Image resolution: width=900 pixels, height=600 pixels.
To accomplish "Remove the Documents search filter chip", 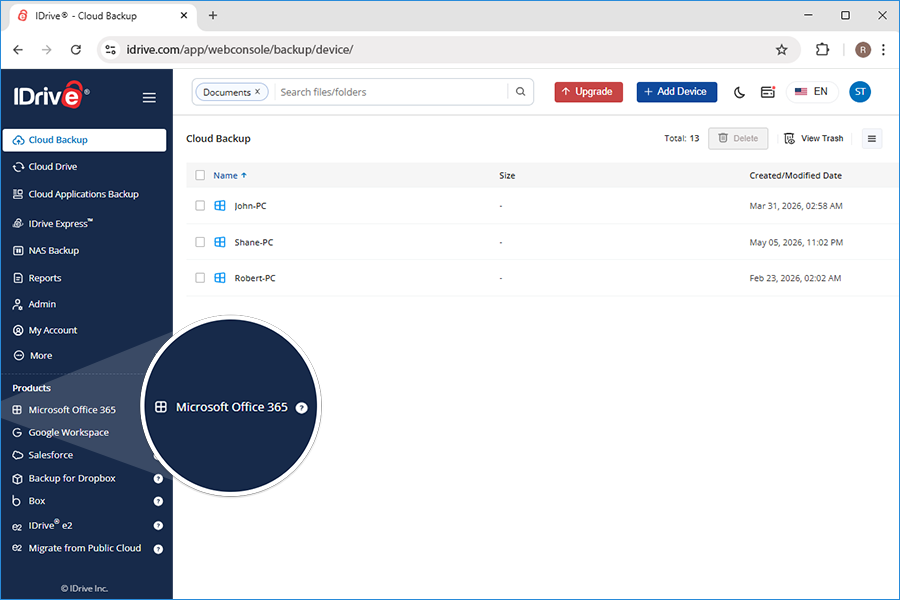I will [258, 92].
